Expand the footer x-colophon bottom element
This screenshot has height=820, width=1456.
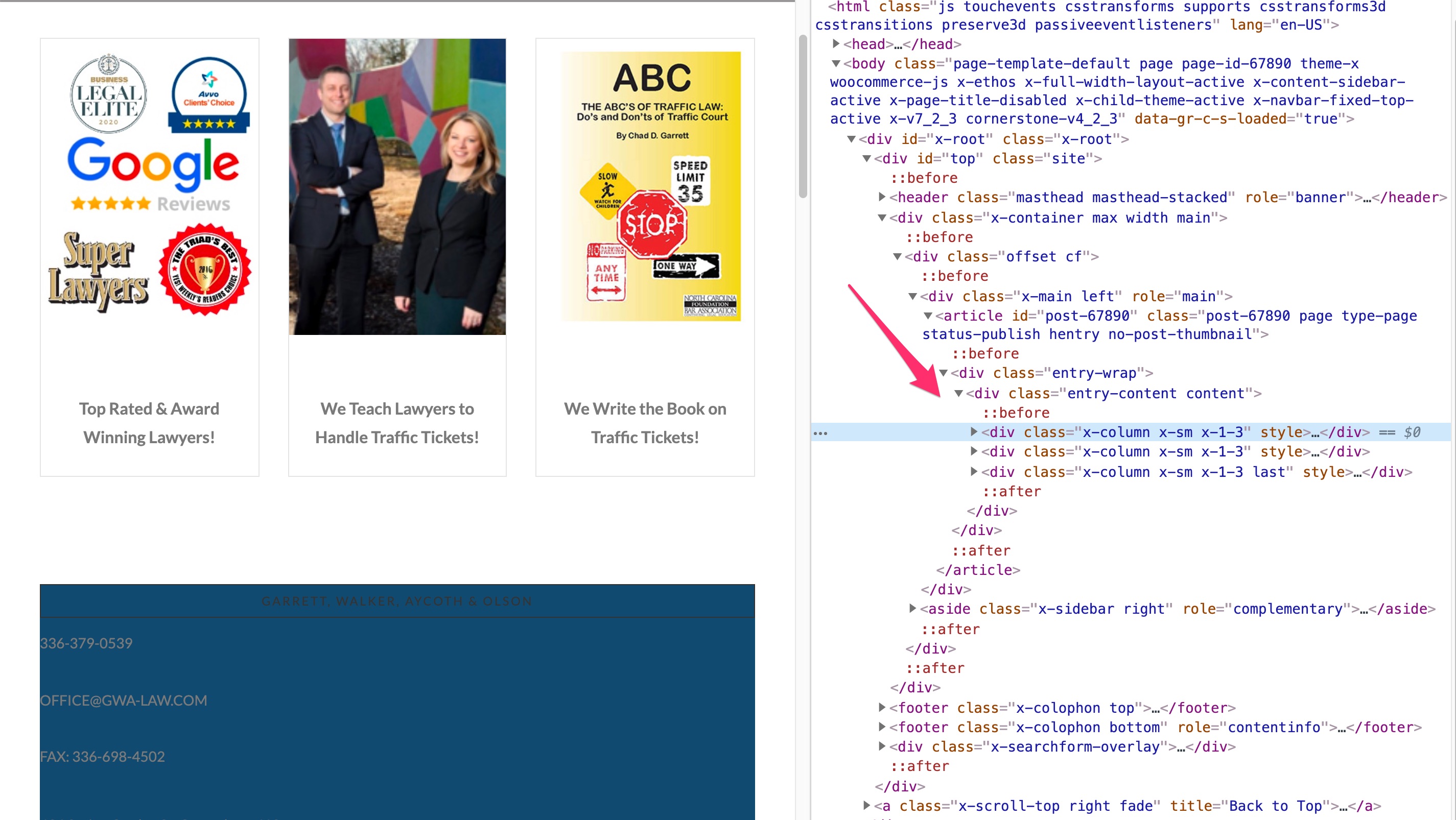tap(882, 727)
